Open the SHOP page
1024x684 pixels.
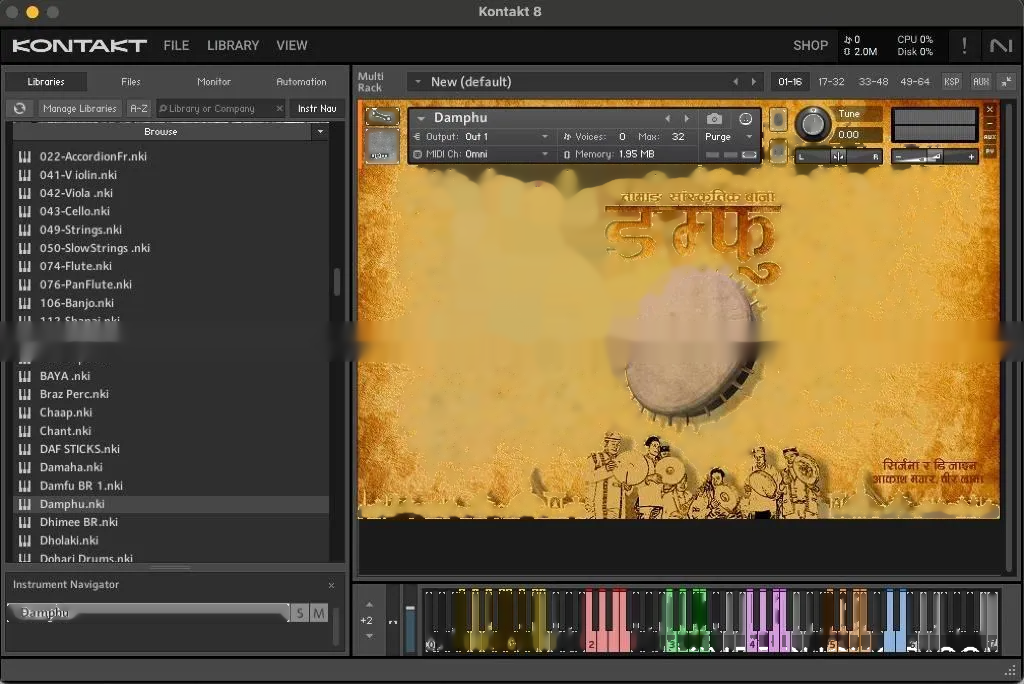810,45
